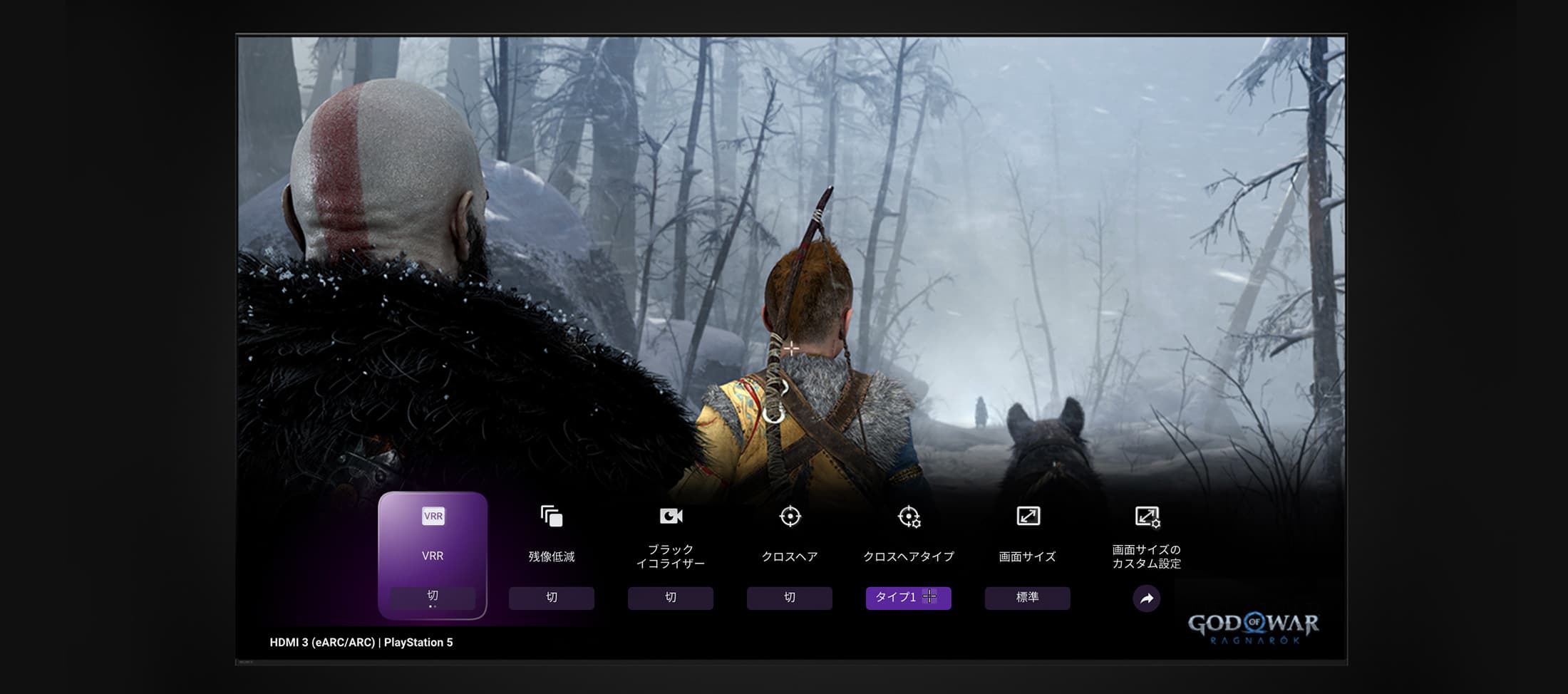The height and width of the screenshot is (694, 1568).
Task: Toggle the 切 value under ブラックイコライザー
Action: click(x=670, y=598)
